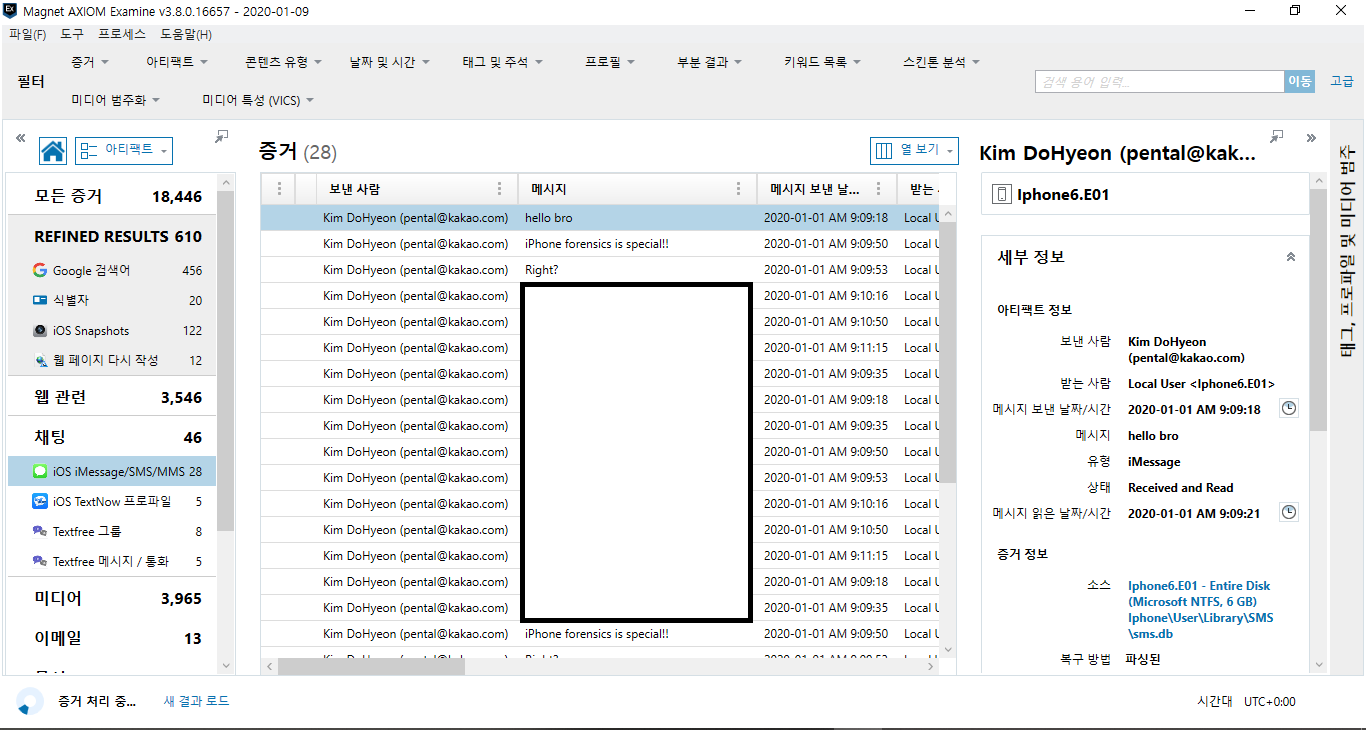1366x730 pixels.
Task: Open the 열 보기 view dropdown
Action: [x=914, y=150]
